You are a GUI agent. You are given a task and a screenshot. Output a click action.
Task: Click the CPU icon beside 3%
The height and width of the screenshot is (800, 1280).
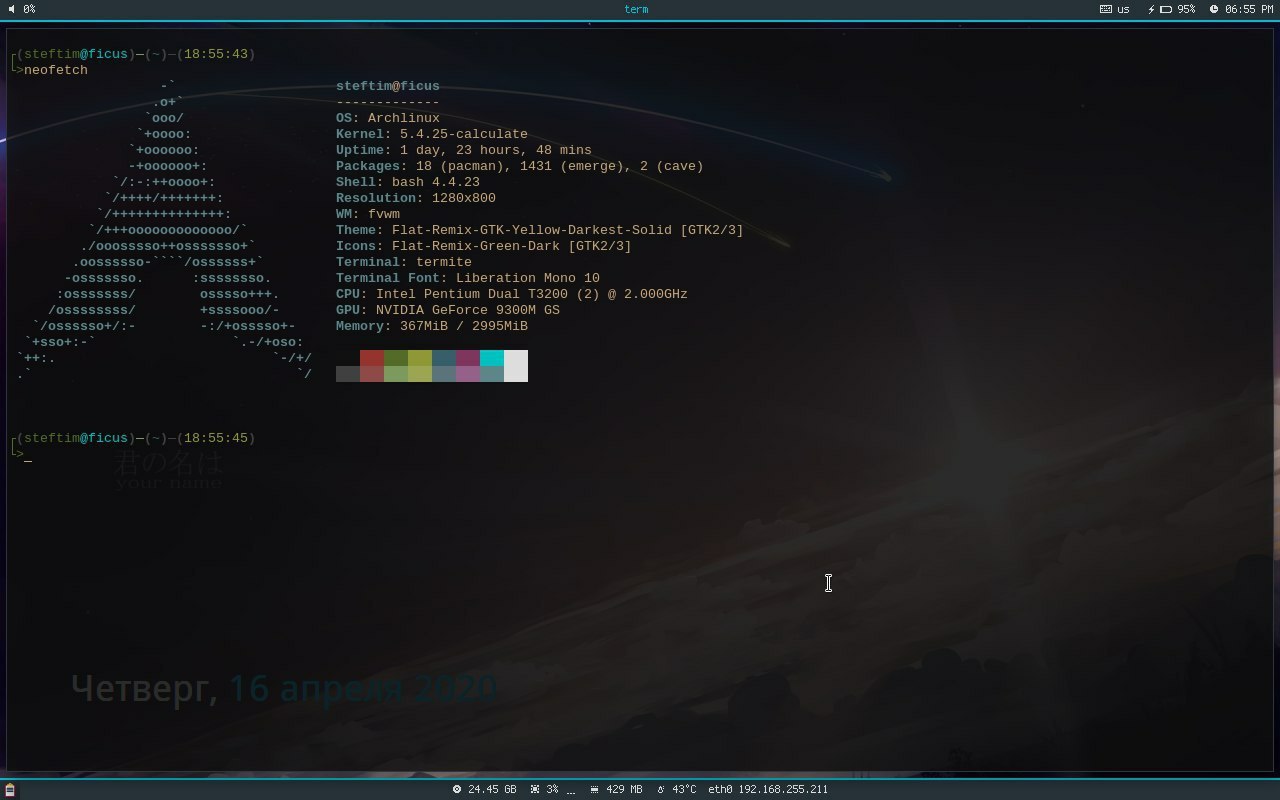(535, 790)
